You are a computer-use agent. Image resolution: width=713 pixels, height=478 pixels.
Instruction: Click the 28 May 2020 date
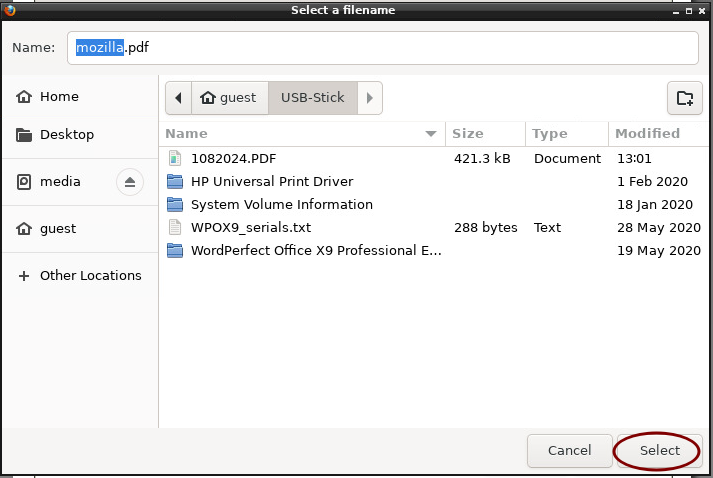click(659, 227)
